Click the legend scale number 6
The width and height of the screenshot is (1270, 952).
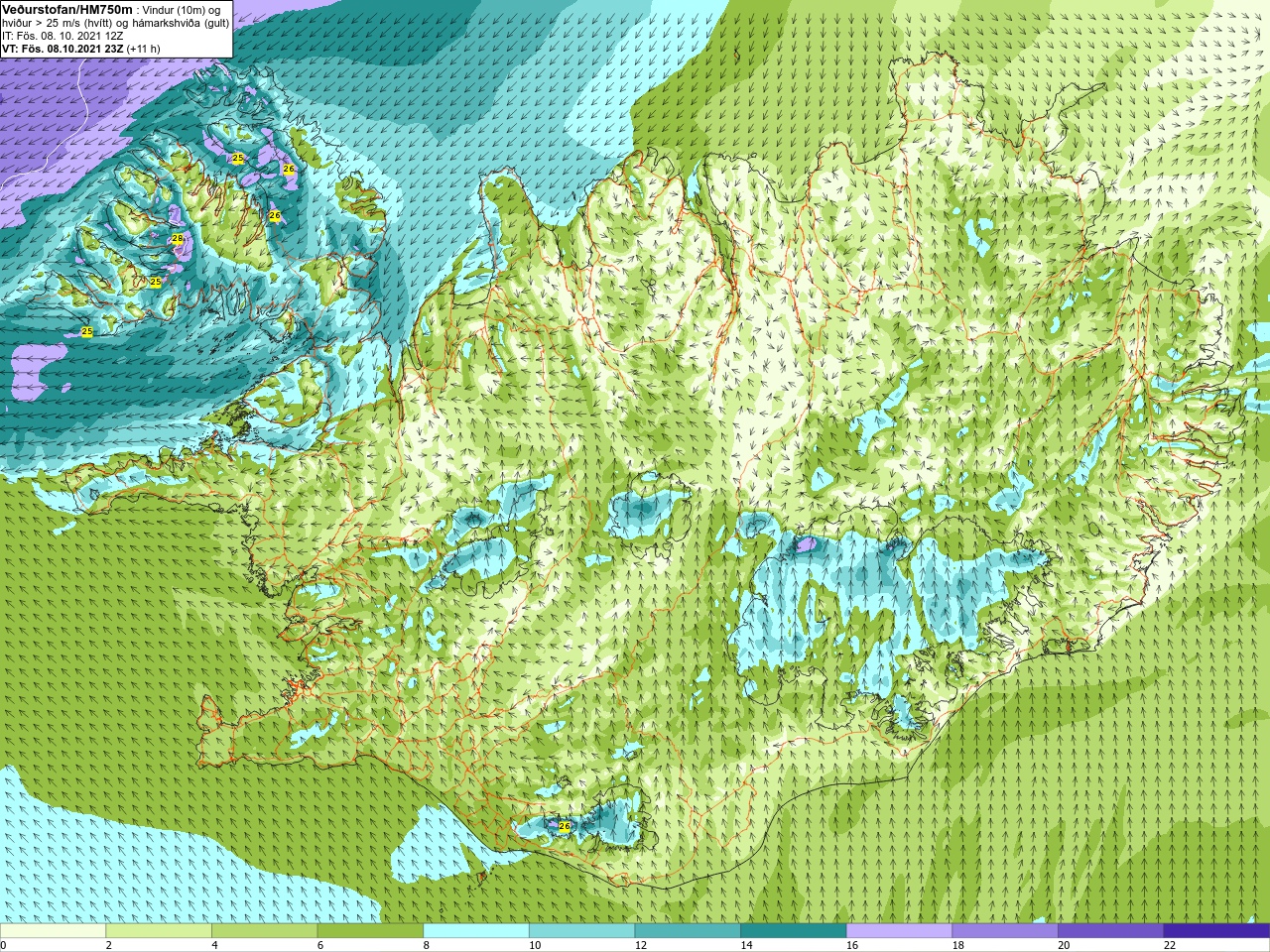[320, 945]
